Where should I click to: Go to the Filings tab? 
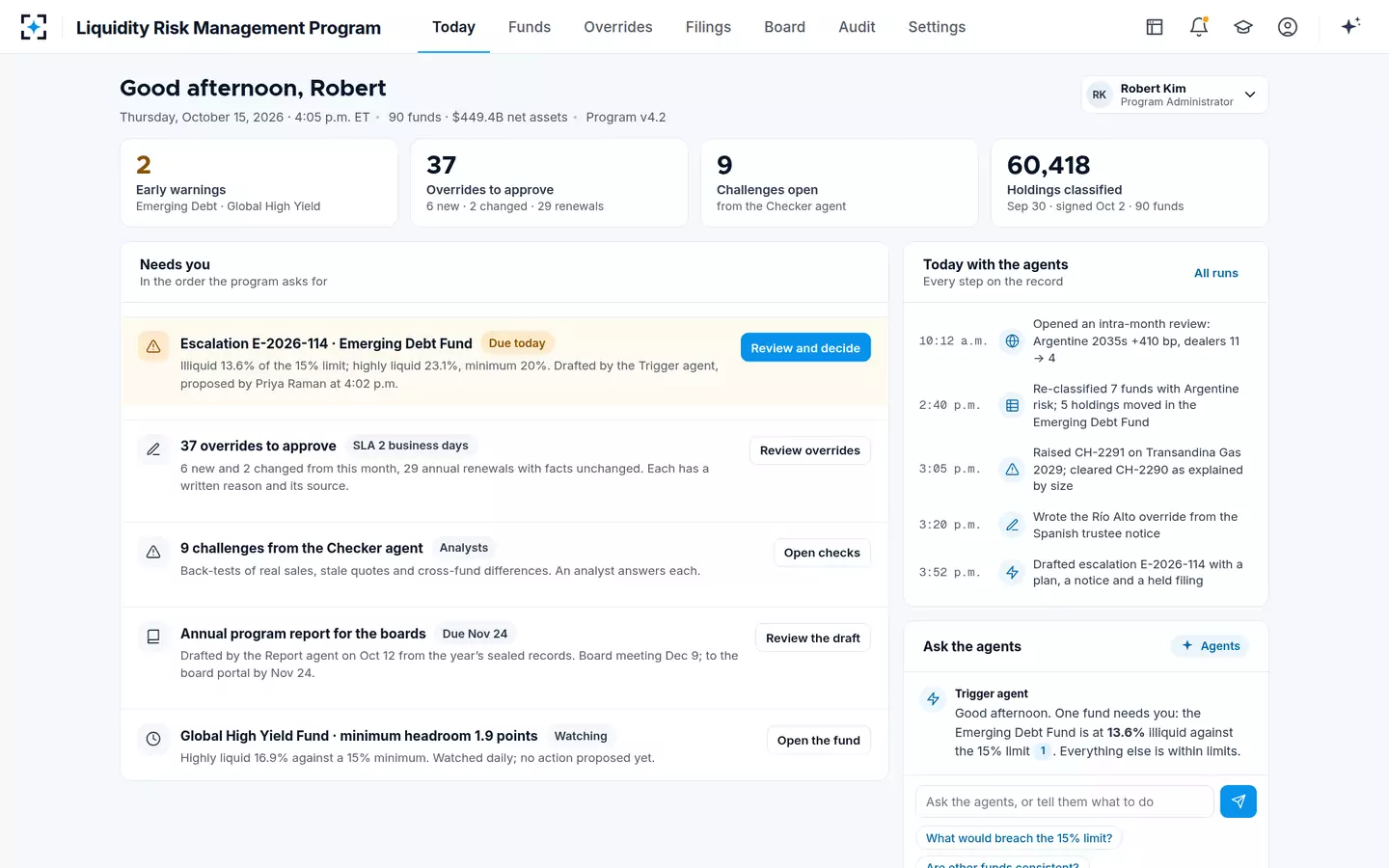pyautogui.click(x=708, y=27)
